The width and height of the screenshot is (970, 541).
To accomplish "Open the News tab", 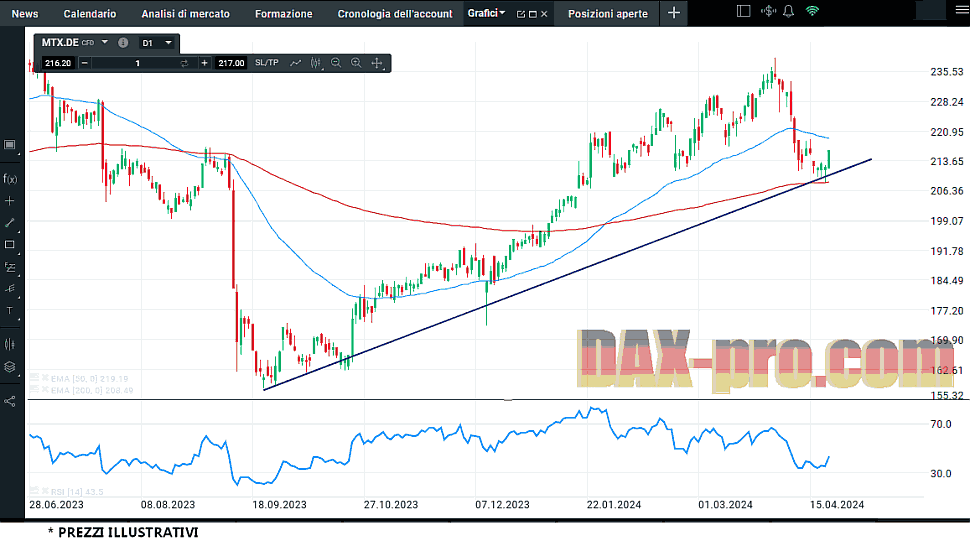I will click(x=25, y=14).
